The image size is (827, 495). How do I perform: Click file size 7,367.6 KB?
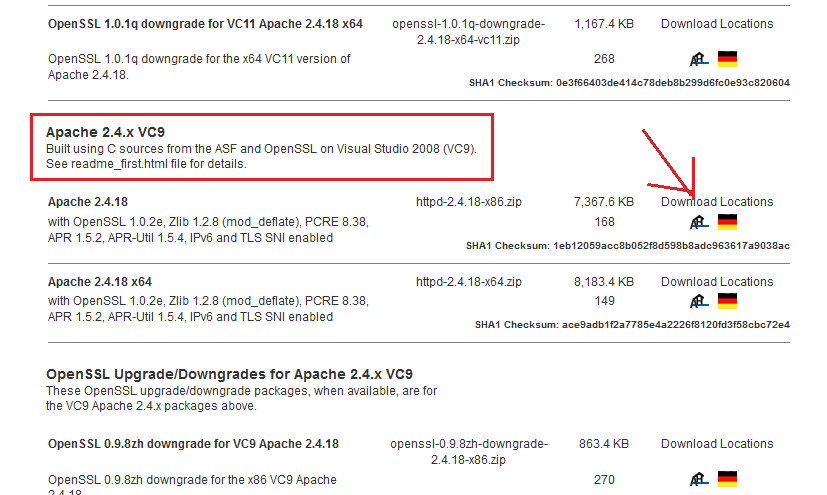point(604,202)
